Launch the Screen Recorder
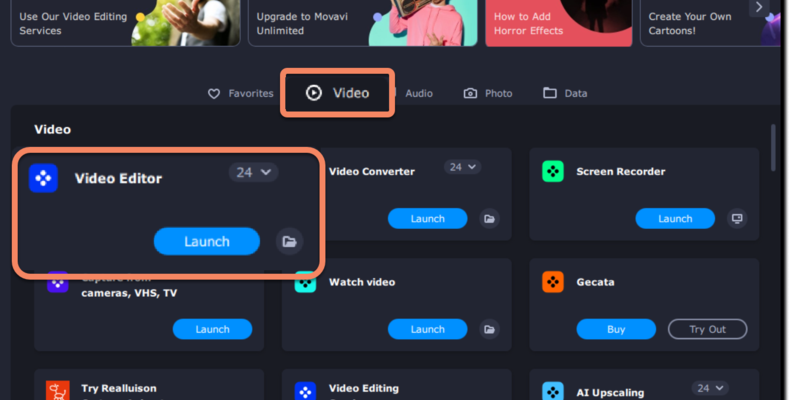 click(x=675, y=218)
